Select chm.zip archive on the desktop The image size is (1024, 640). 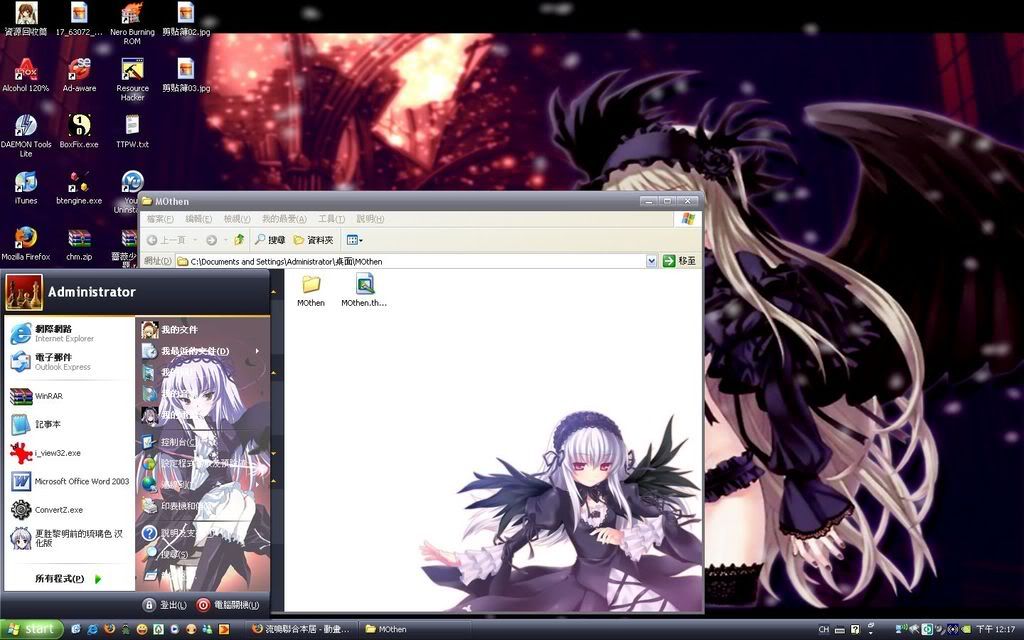pos(79,244)
